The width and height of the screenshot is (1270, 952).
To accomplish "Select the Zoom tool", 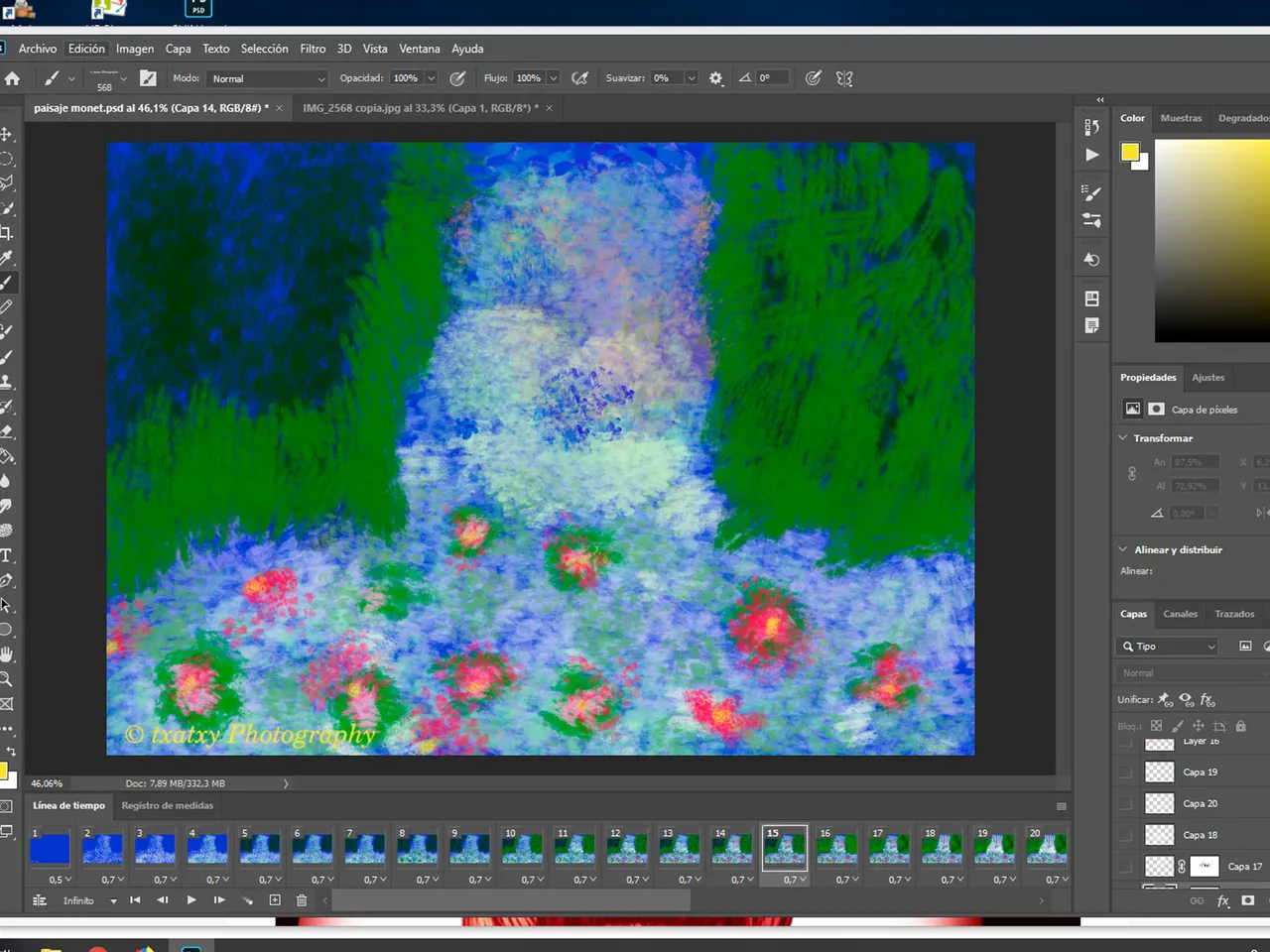I will (6, 679).
